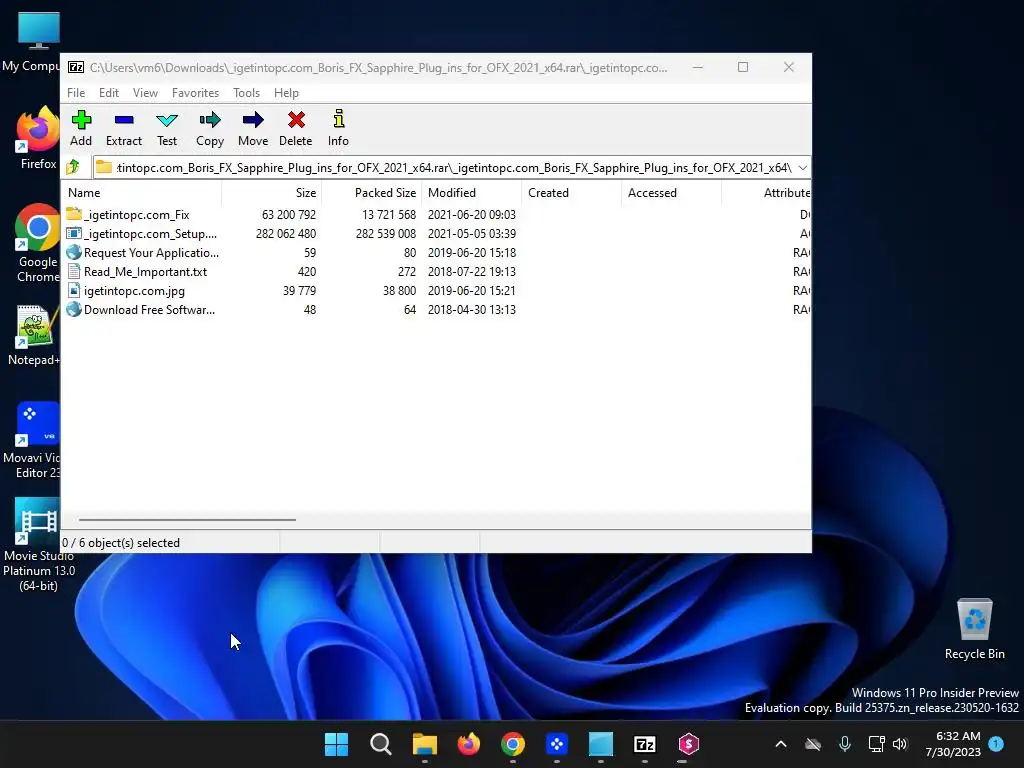
Task: Click the Extract toolbar icon
Action: point(123,120)
